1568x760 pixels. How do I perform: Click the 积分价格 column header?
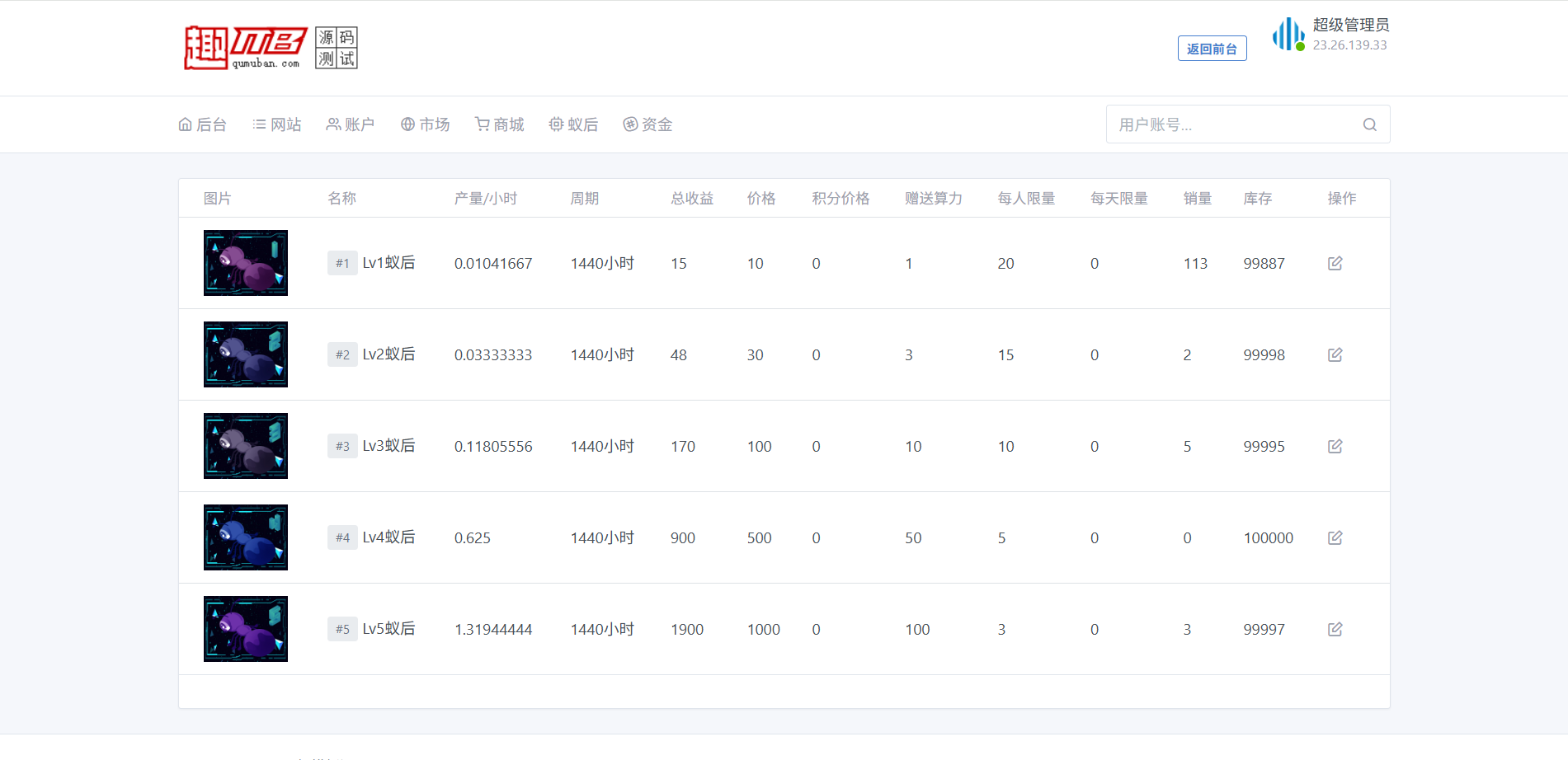tap(841, 199)
